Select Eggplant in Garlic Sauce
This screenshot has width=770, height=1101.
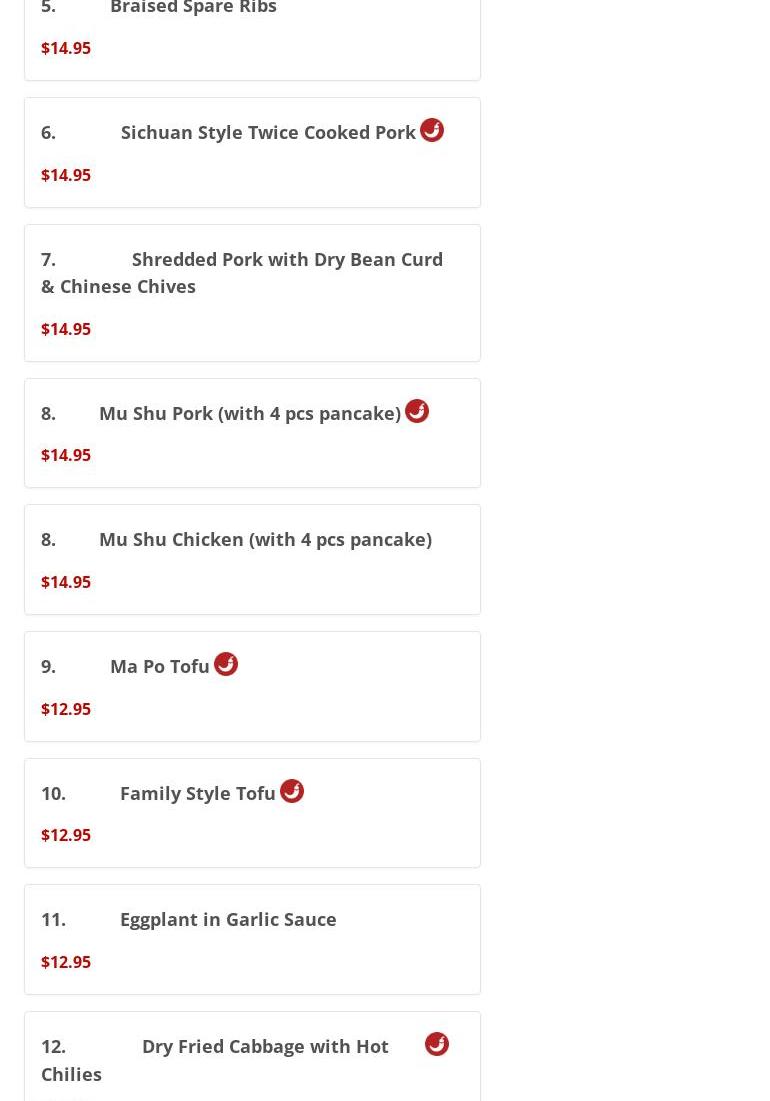(x=253, y=940)
